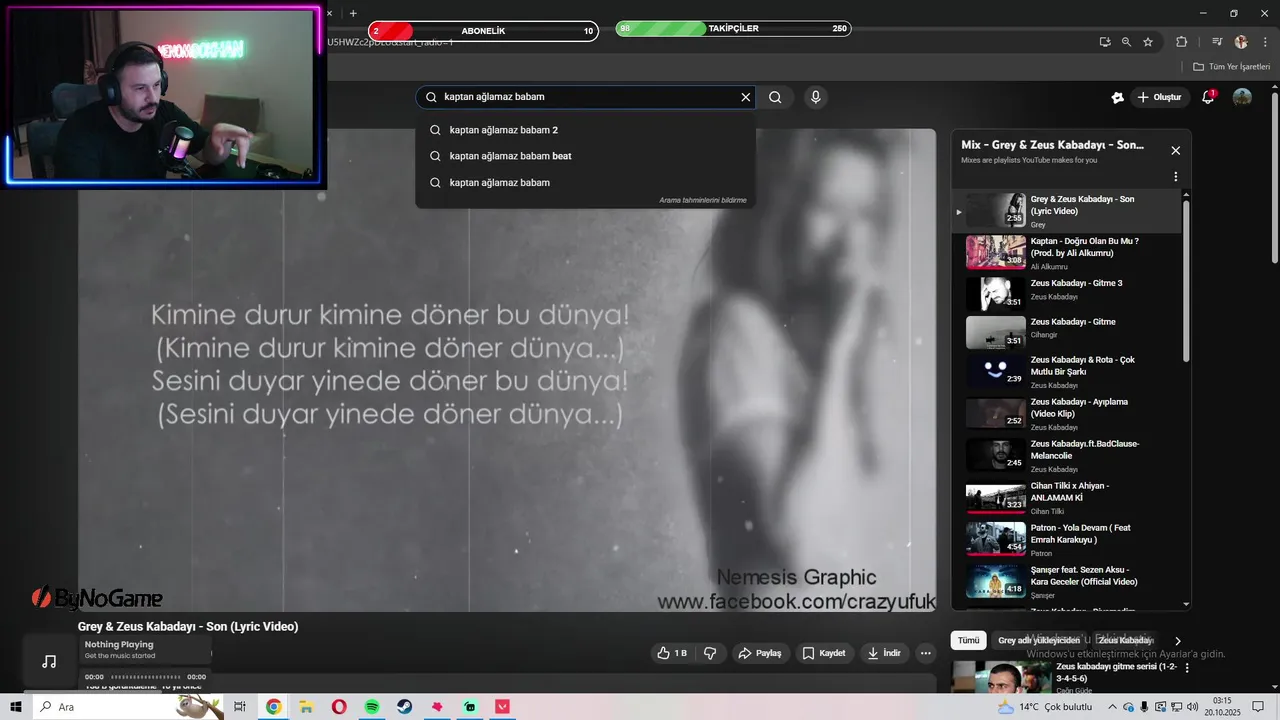Select the Zeus Kabadayı filter chip

click(1125, 640)
